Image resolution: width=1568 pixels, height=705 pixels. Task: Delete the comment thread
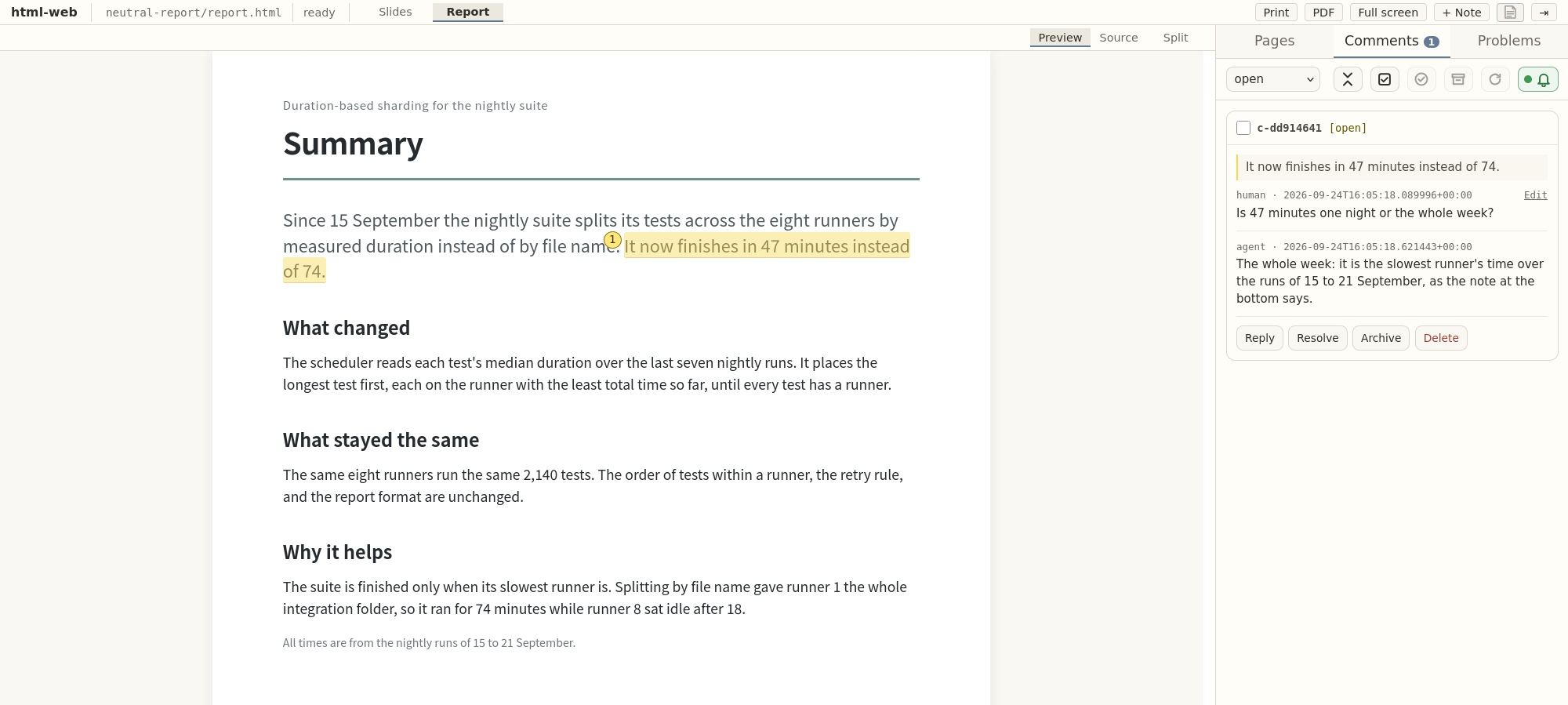[x=1441, y=338]
